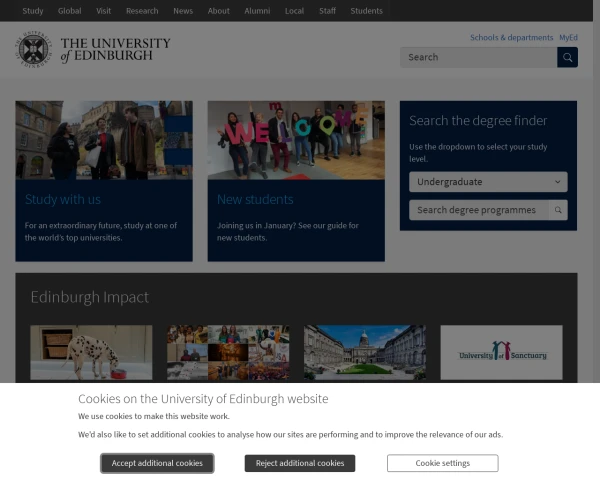
Task: Open the Study with us link
Action: pyautogui.click(x=63, y=199)
